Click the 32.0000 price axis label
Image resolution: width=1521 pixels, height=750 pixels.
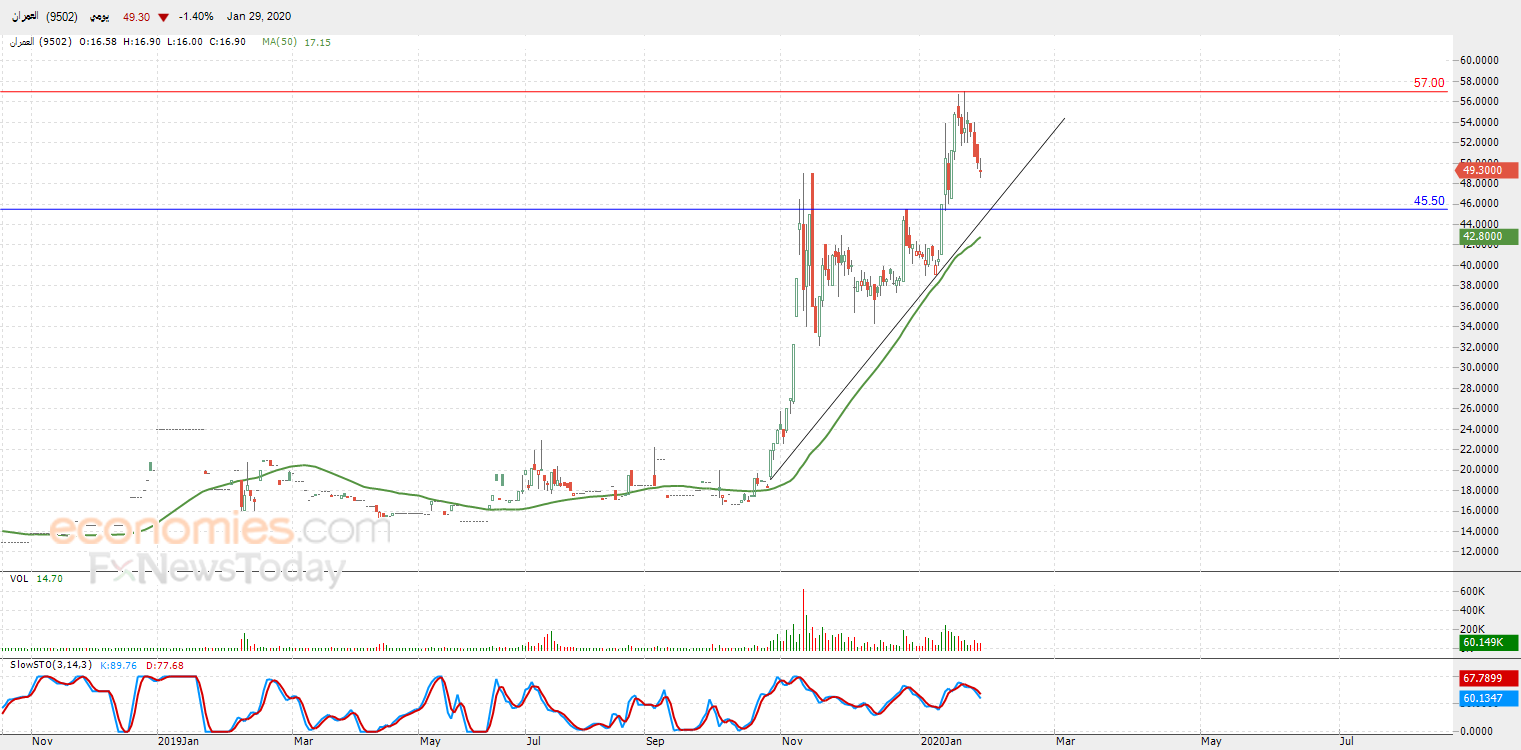(x=1479, y=347)
